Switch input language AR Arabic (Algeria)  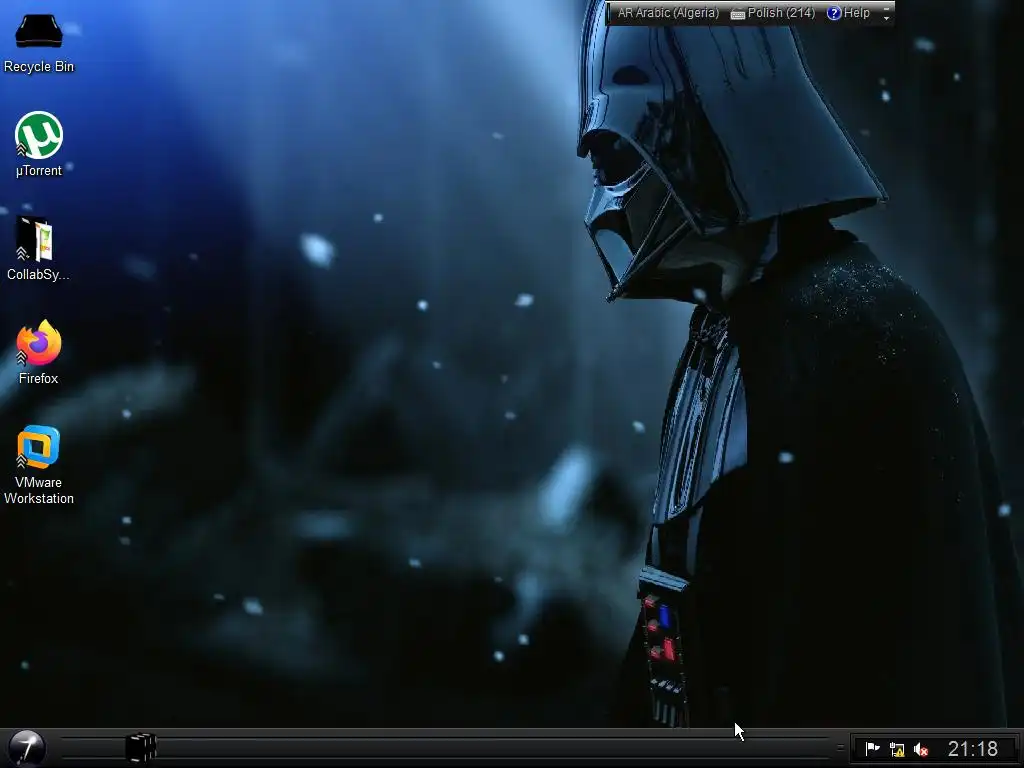click(x=667, y=13)
